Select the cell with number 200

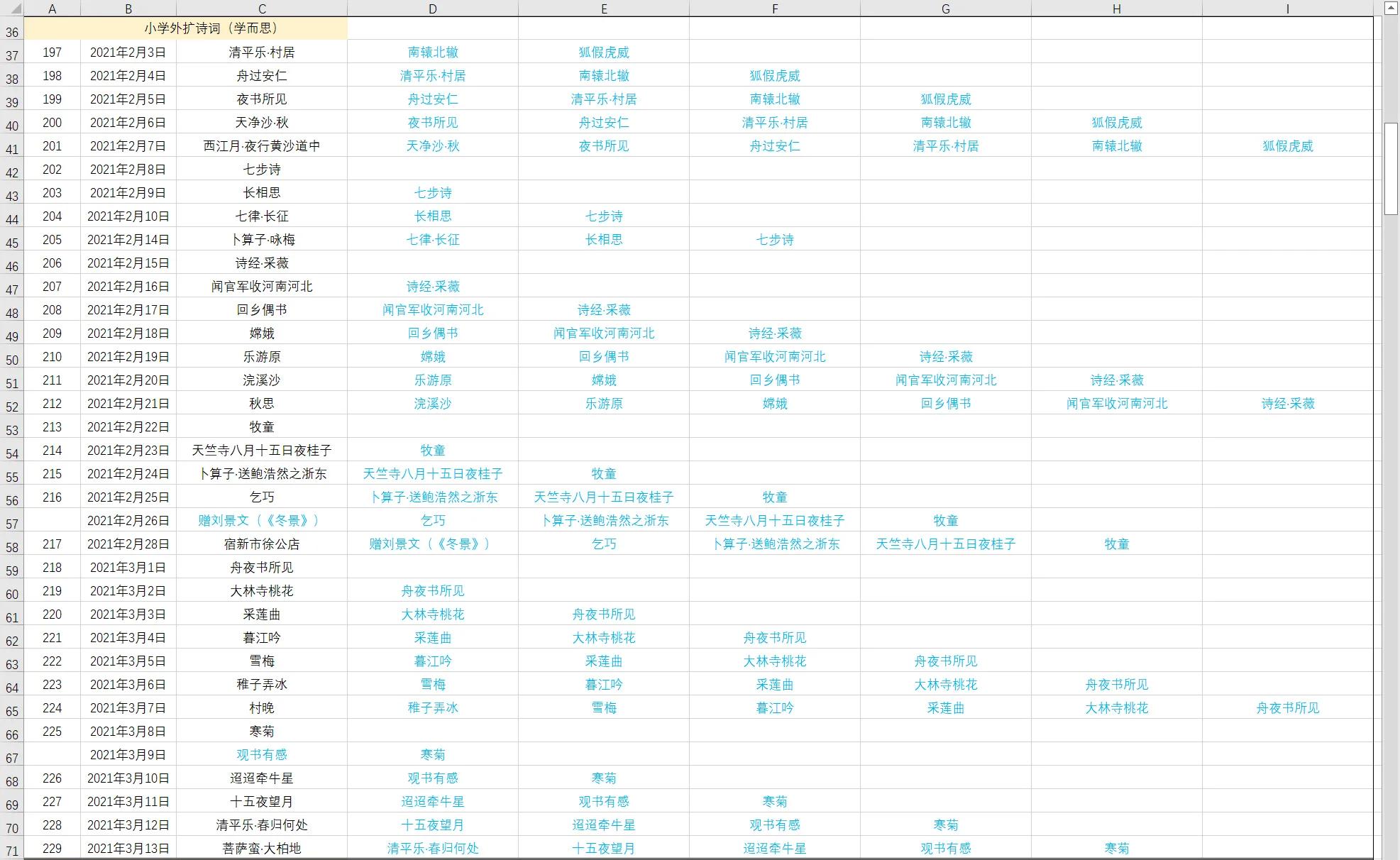point(52,122)
